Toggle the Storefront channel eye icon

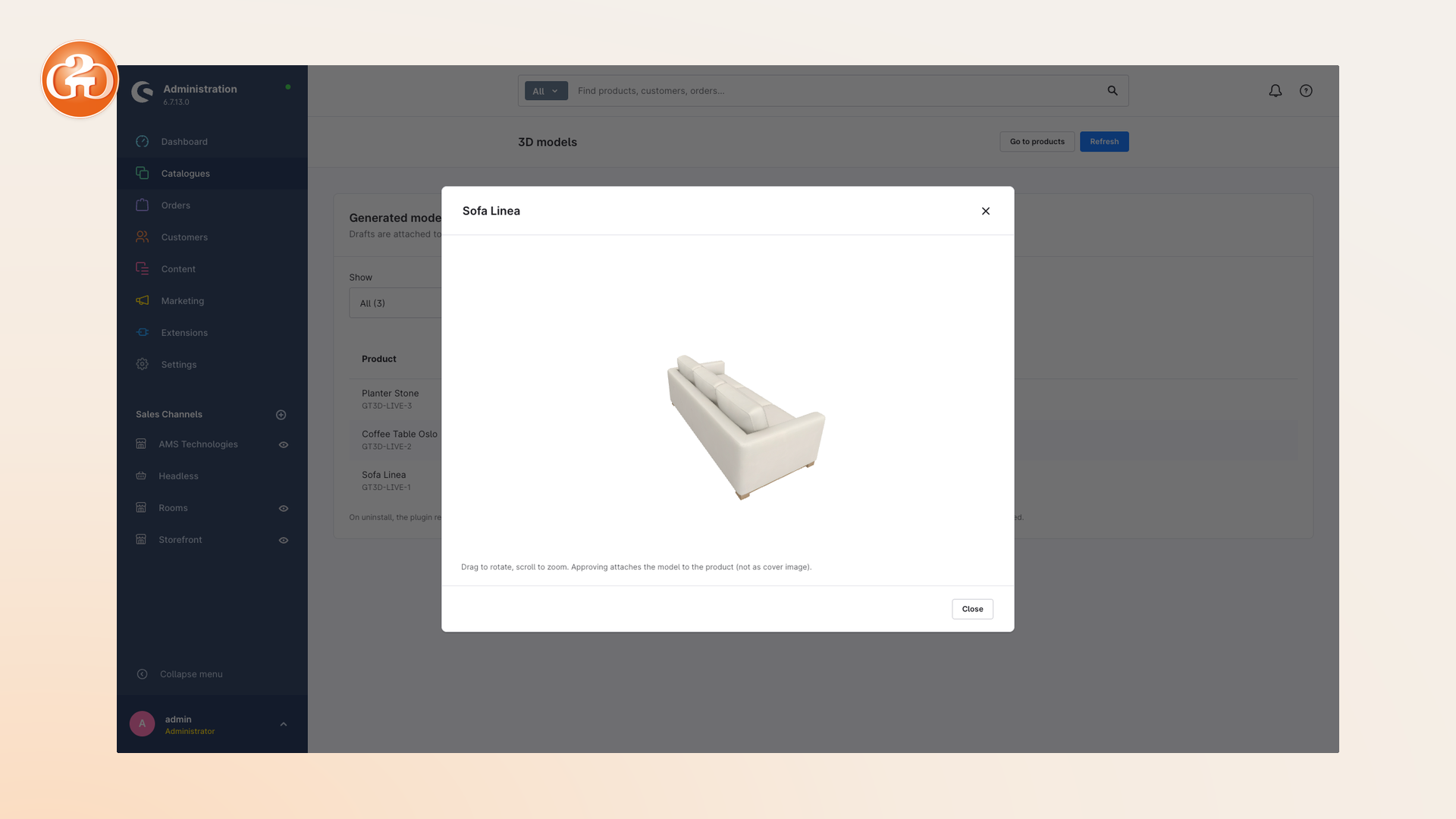point(284,541)
